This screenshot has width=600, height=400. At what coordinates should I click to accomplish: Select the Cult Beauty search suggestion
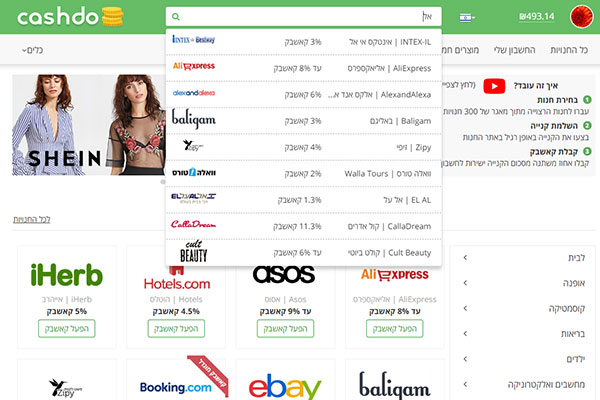point(303,253)
